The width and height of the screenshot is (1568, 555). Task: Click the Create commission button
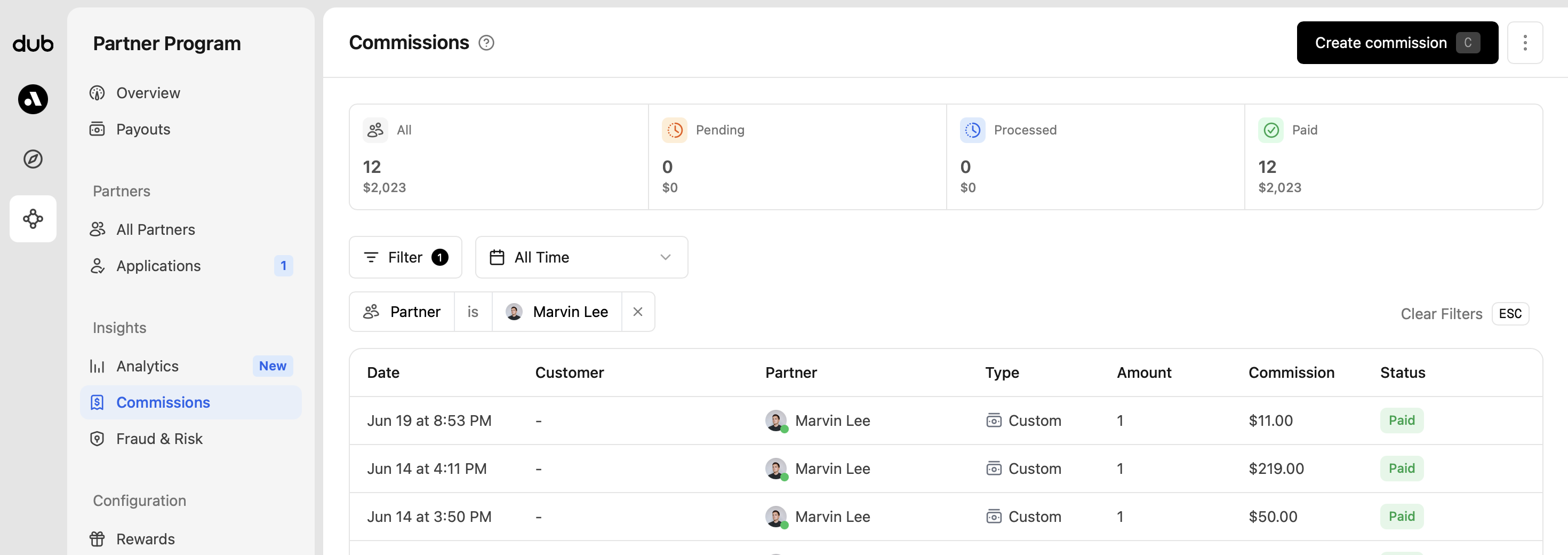(x=1397, y=43)
